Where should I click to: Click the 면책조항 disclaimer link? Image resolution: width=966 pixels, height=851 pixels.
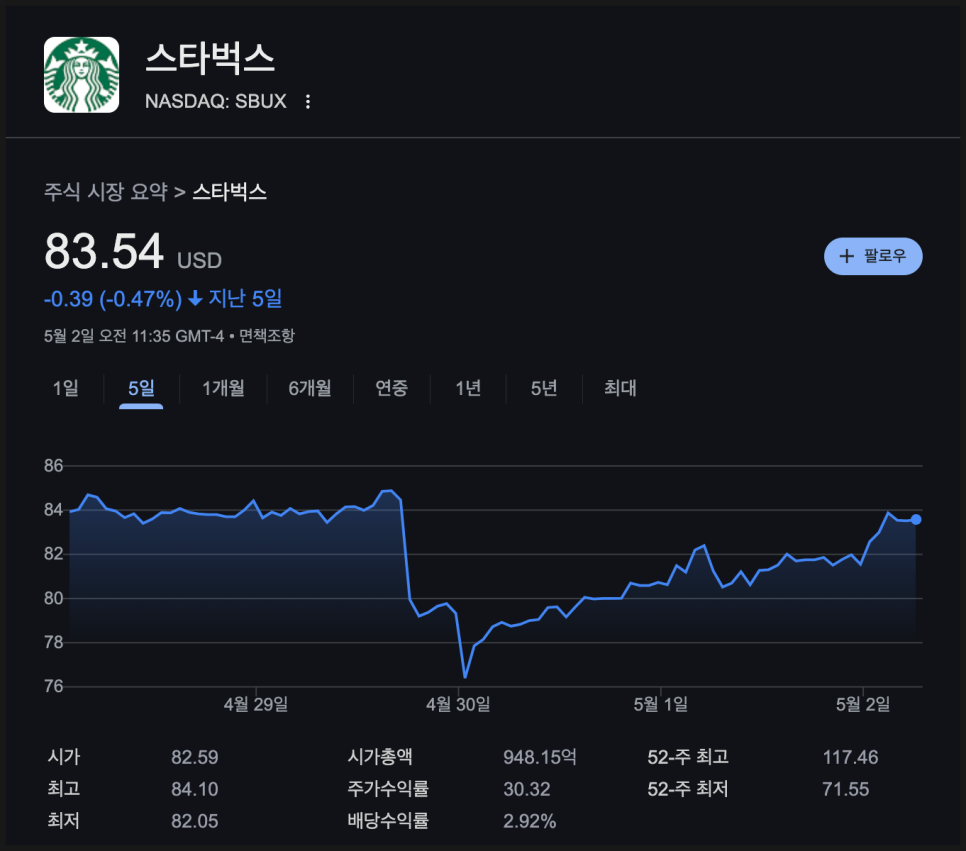pos(267,336)
